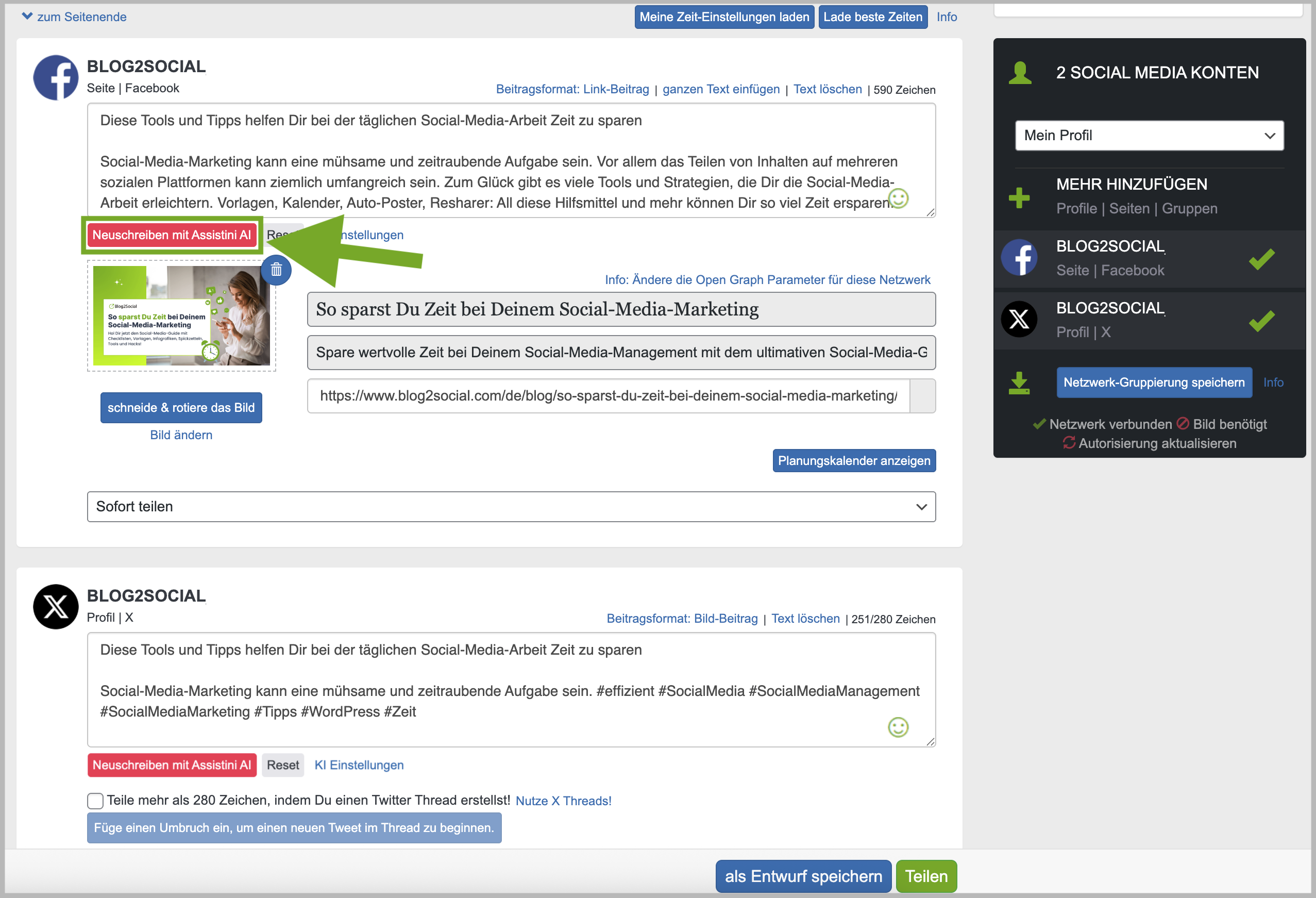Viewport: 1316px width, 898px height.
Task: Click the post image thumbnail preview
Action: pos(181,315)
